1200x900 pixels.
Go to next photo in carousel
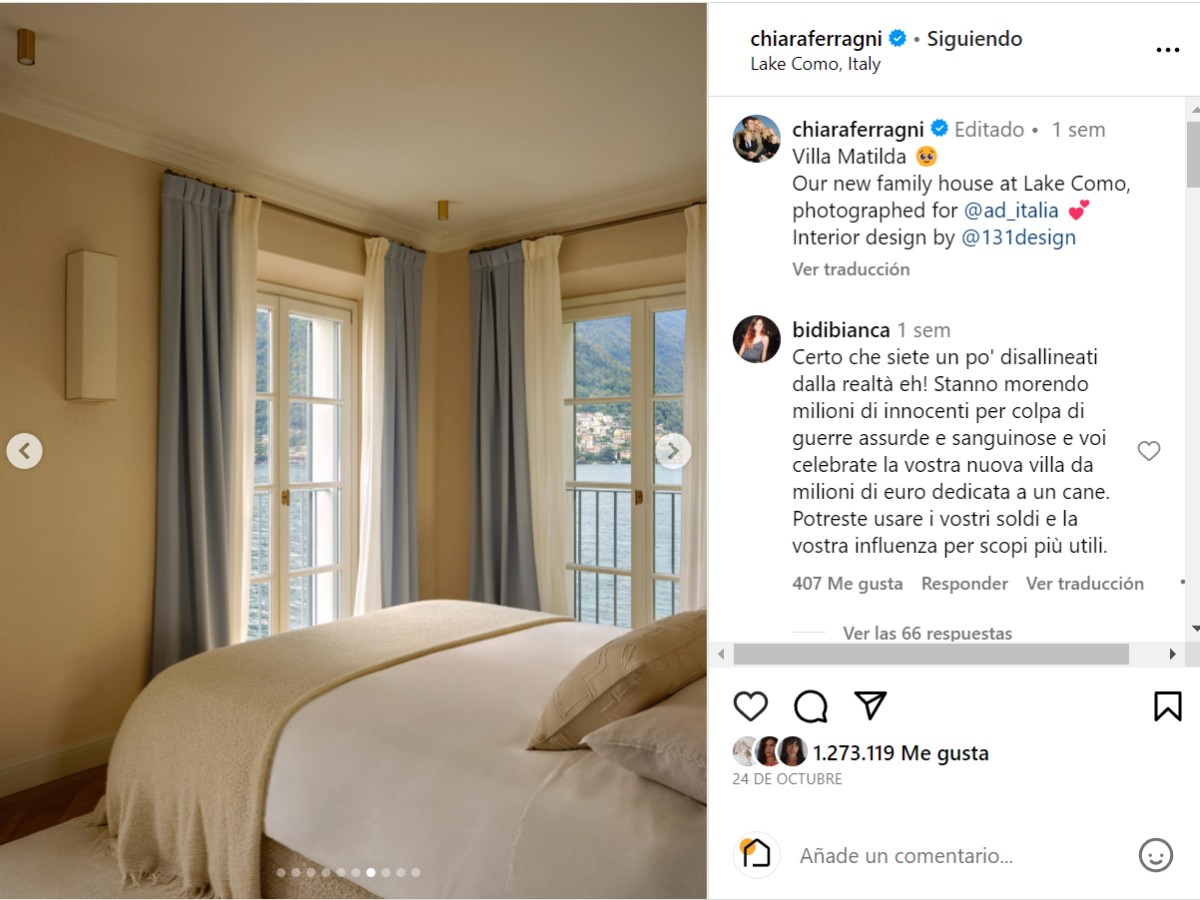tap(673, 451)
